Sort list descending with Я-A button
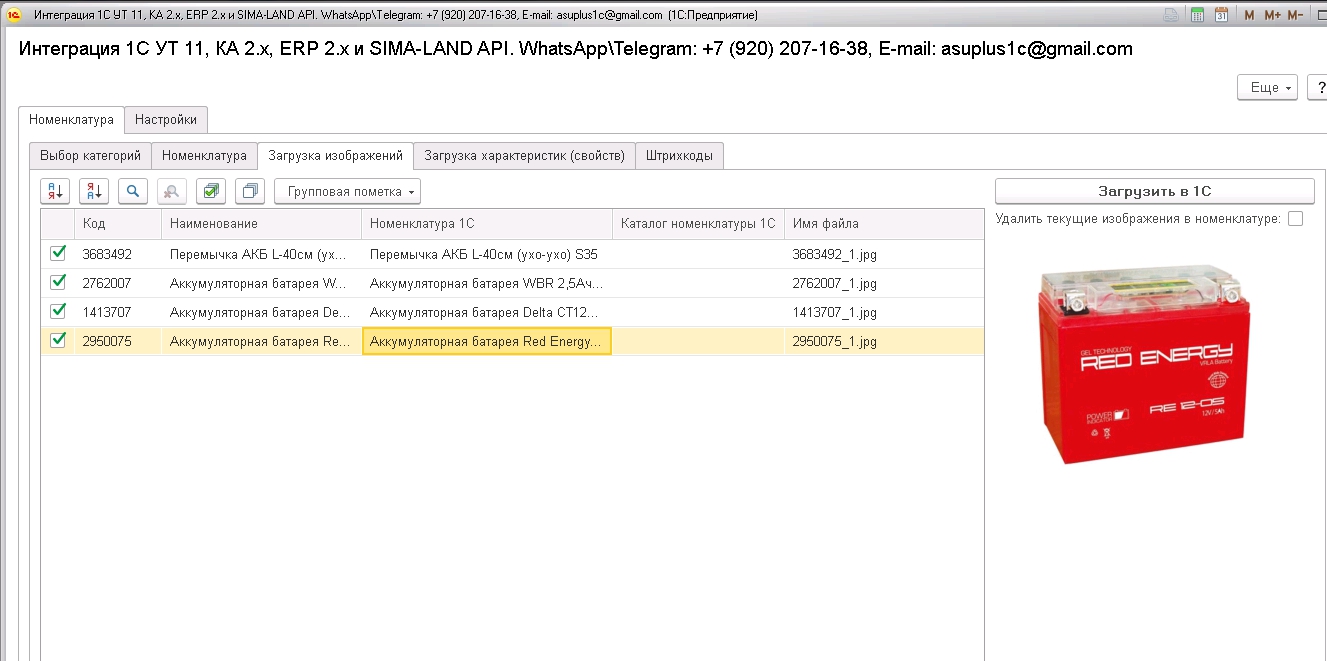The height and width of the screenshot is (661, 1327). (94, 191)
